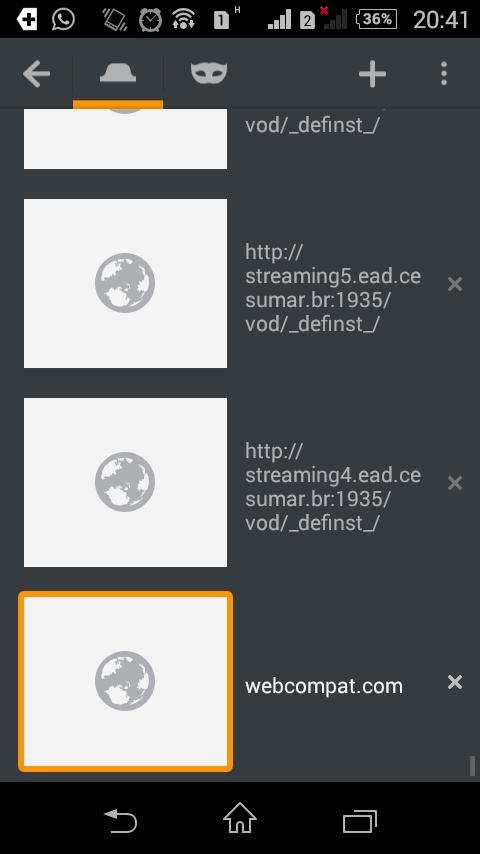Switch to normal tabs hat icon
The image size is (480, 854).
click(118, 73)
